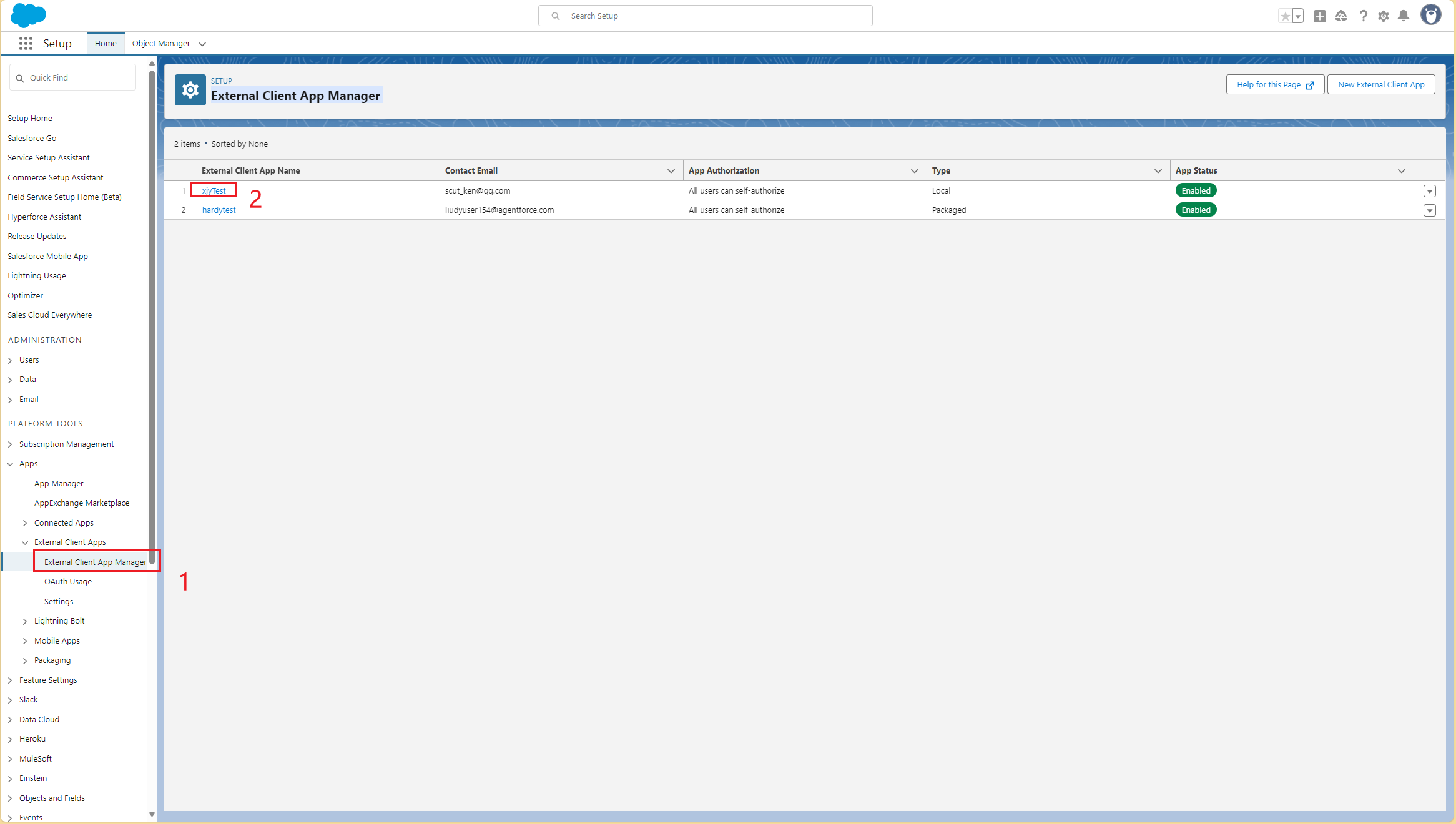
Task: Click the Enabled badge for hardytest
Action: point(1196,210)
